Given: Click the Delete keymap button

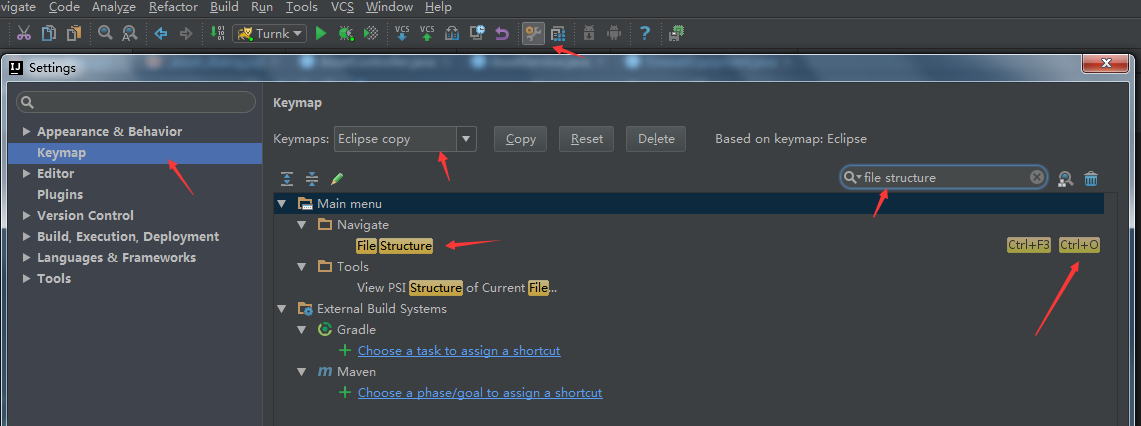Looking at the screenshot, I should click(x=656, y=139).
